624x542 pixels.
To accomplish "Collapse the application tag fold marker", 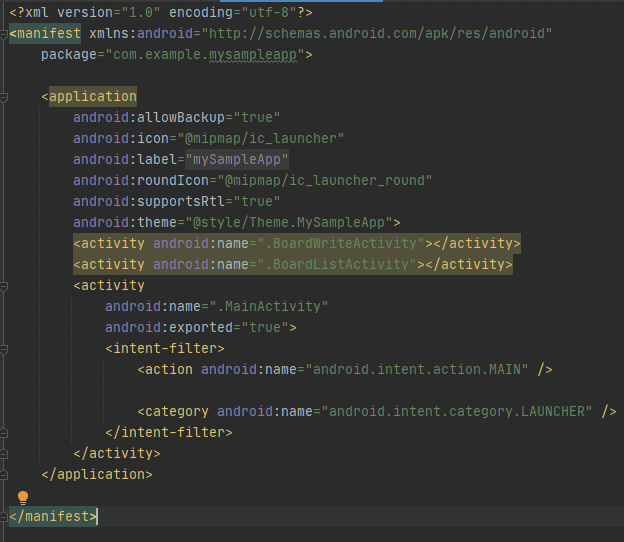I will [4, 97].
